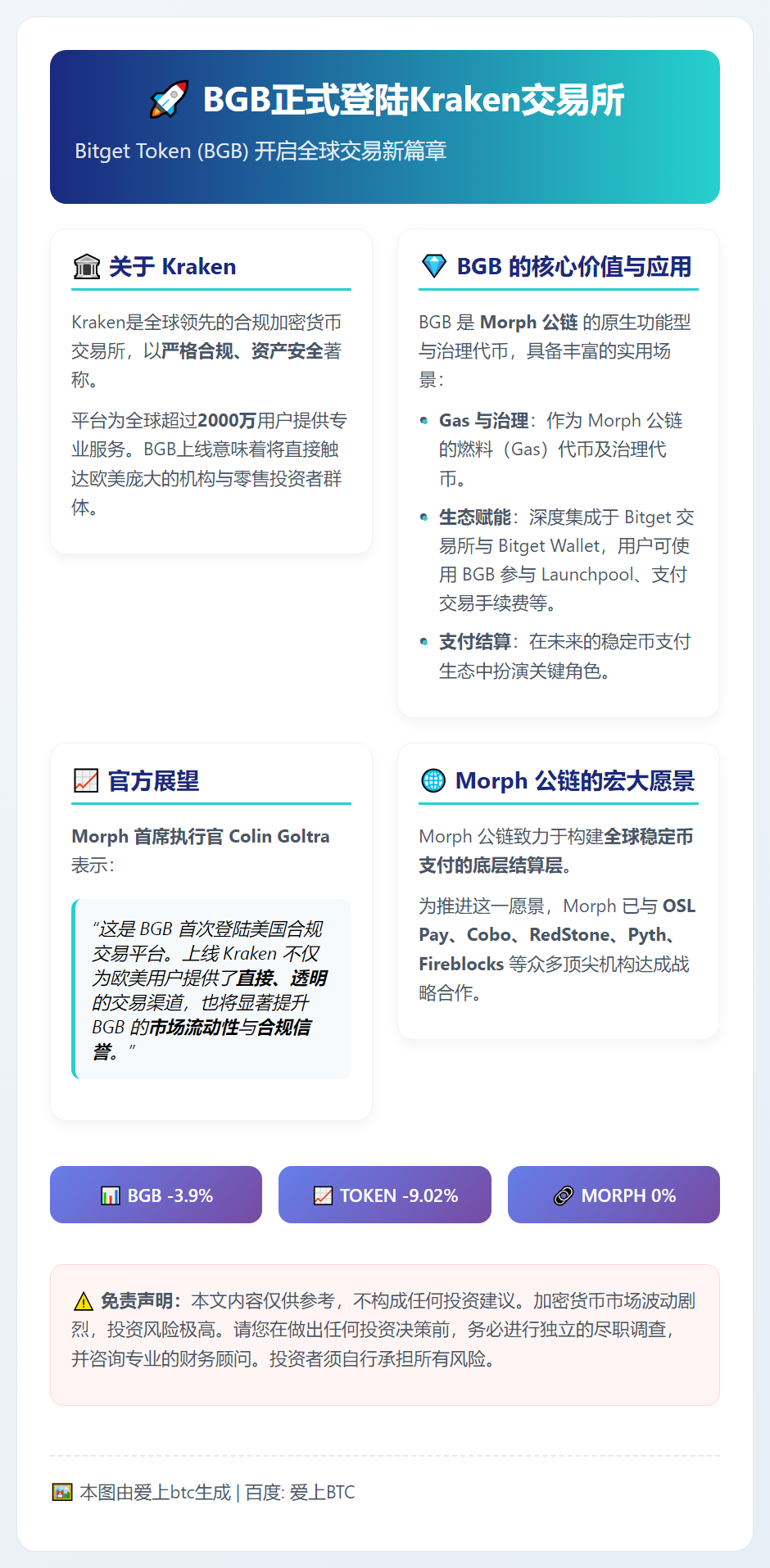Viewport: 770px width, 1568px height.
Task: Click the pink disclaimer box
Action: [385, 1335]
